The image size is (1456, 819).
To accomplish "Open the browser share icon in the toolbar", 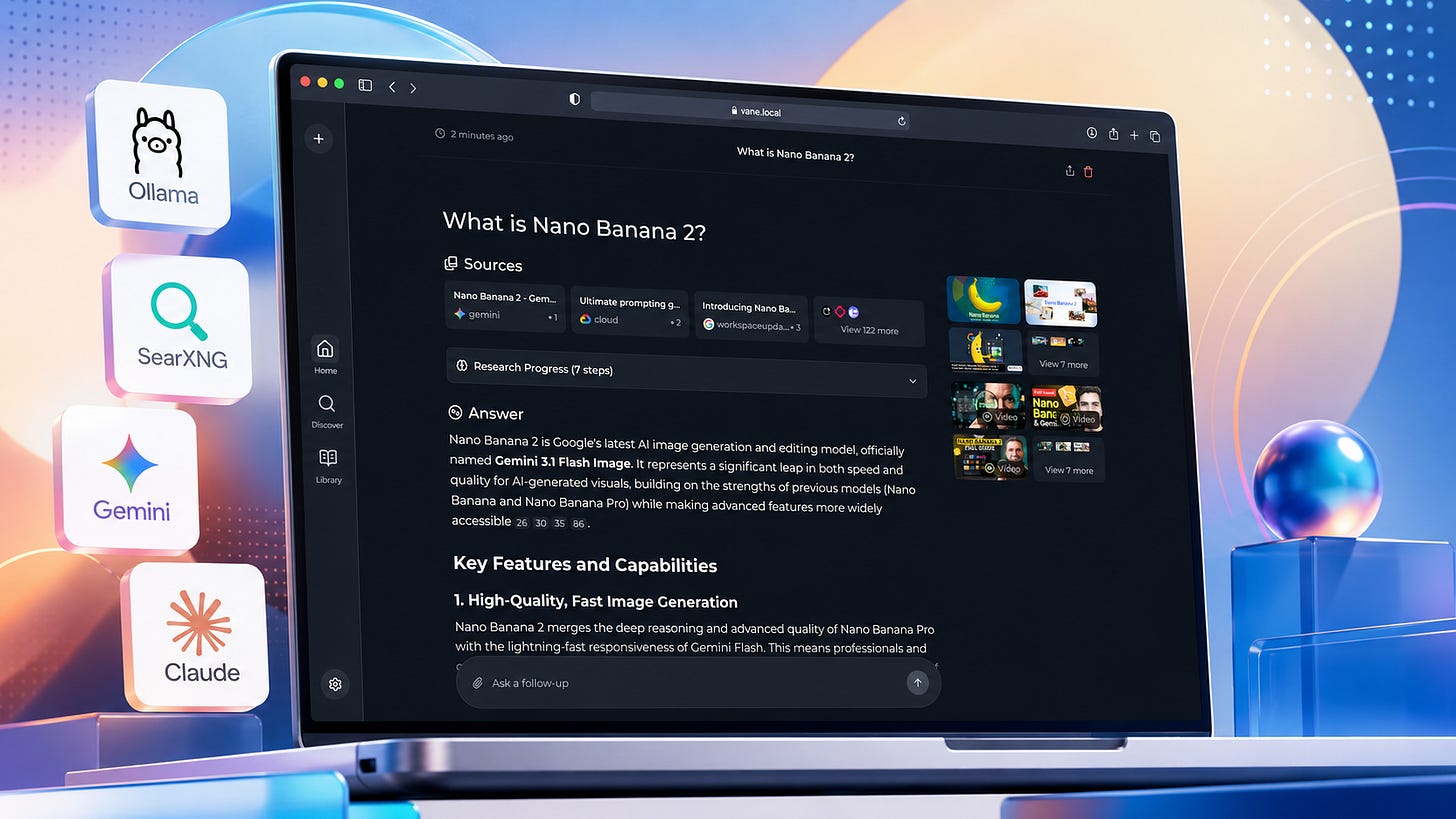I will (1114, 134).
